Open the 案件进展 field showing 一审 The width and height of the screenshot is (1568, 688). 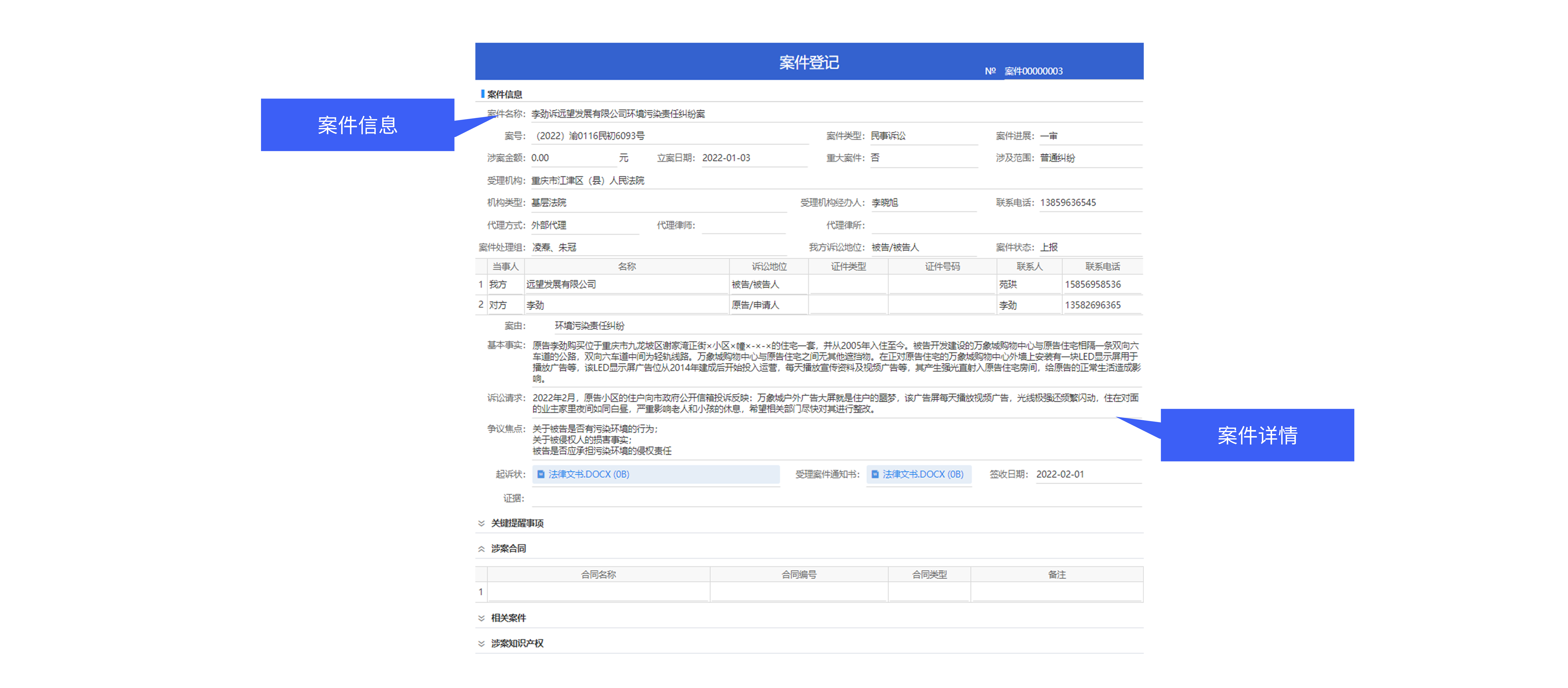pyautogui.click(x=1091, y=136)
